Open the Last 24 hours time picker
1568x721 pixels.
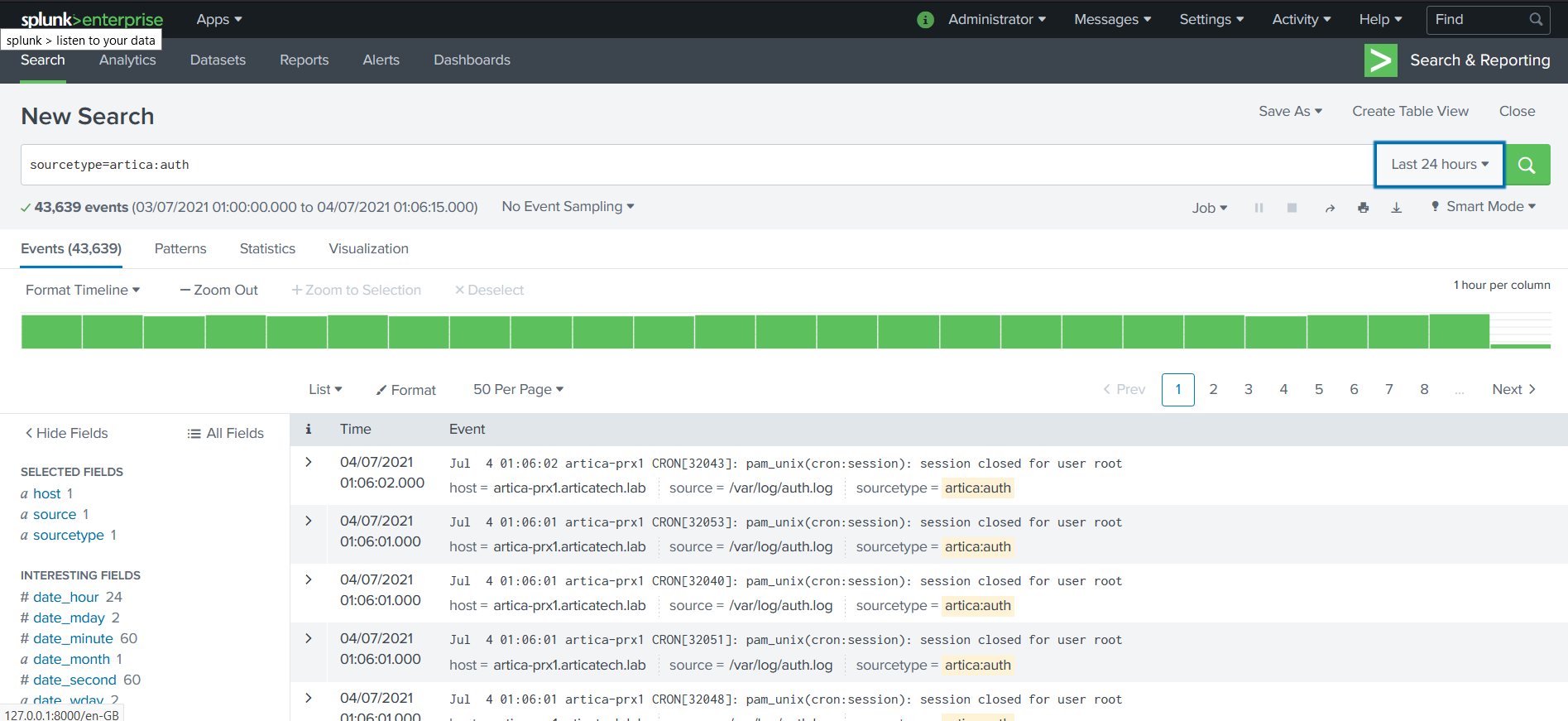(1440, 165)
